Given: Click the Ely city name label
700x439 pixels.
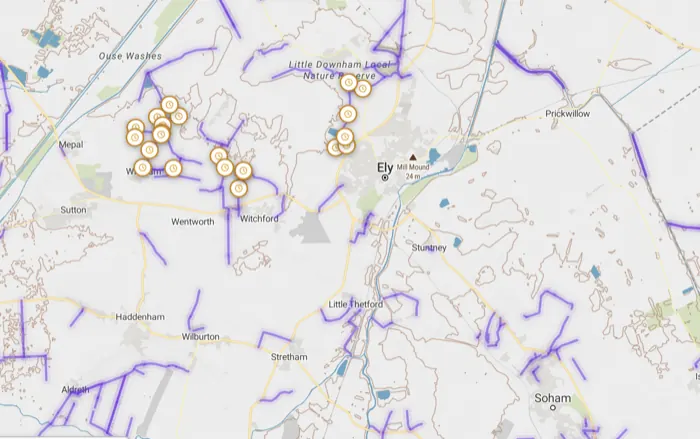Looking at the screenshot, I should [385, 167].
